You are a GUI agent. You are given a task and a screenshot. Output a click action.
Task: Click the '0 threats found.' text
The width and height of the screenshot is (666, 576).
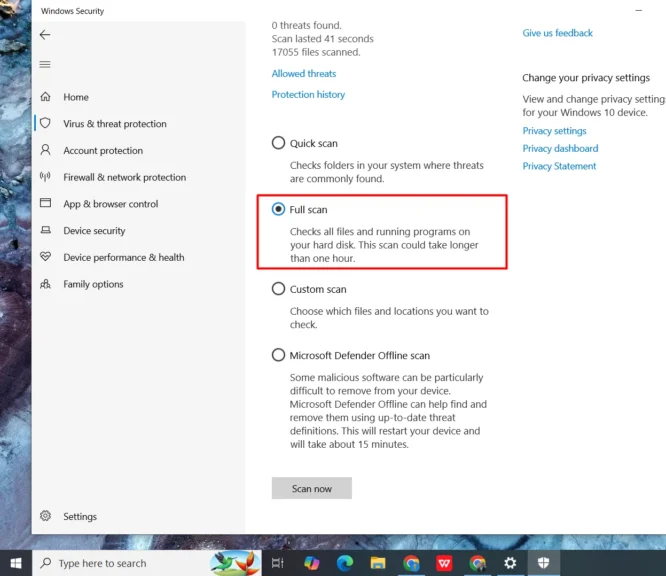point(306,25)
